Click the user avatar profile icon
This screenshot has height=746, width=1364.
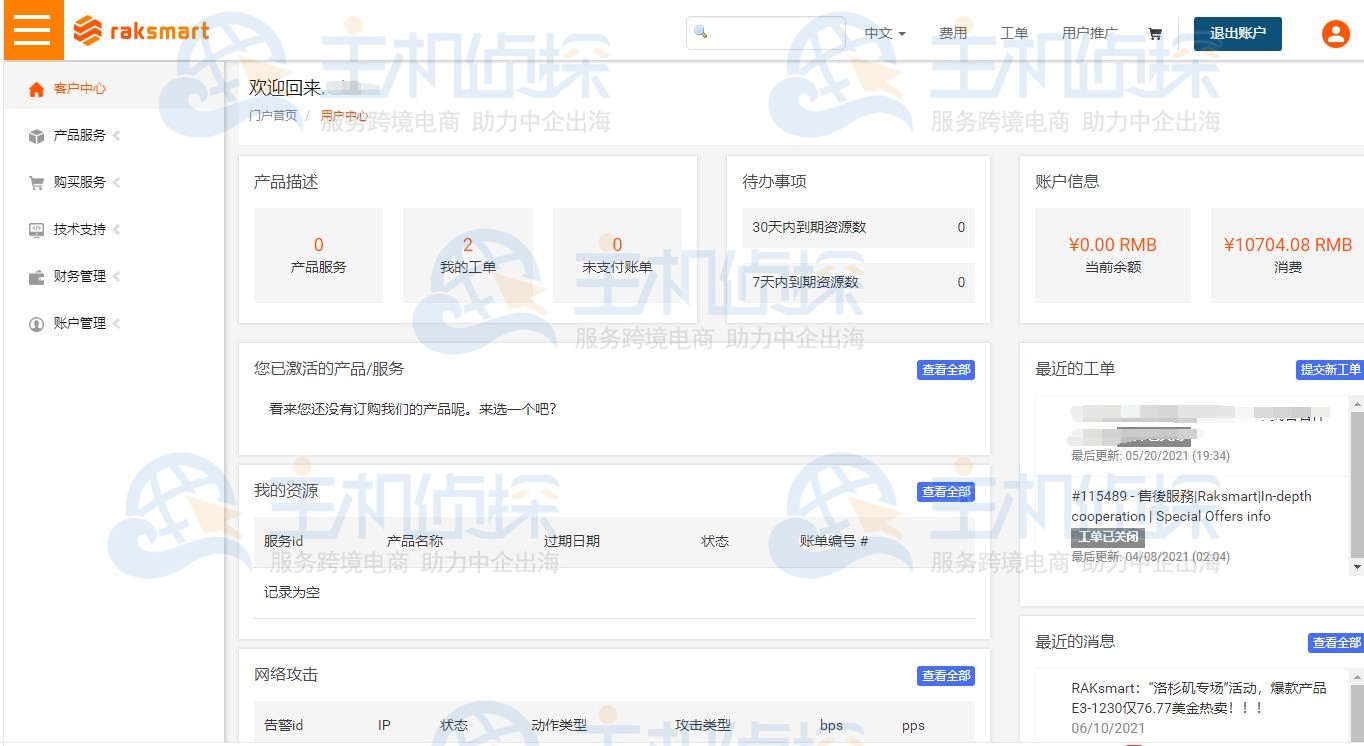[x=1335, y=33]
